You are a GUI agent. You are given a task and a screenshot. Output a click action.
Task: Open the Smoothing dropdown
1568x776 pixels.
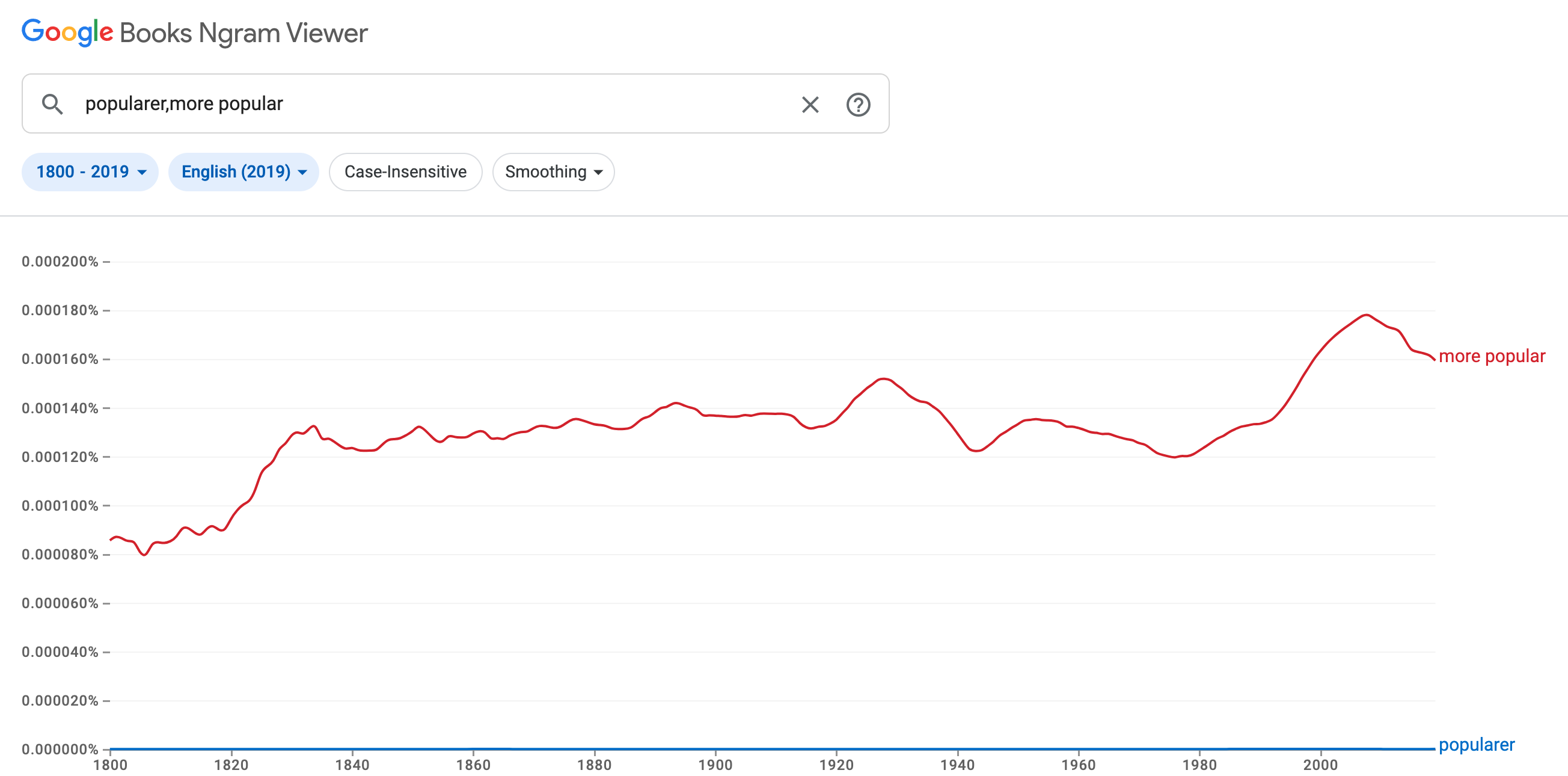pos(553,172)
